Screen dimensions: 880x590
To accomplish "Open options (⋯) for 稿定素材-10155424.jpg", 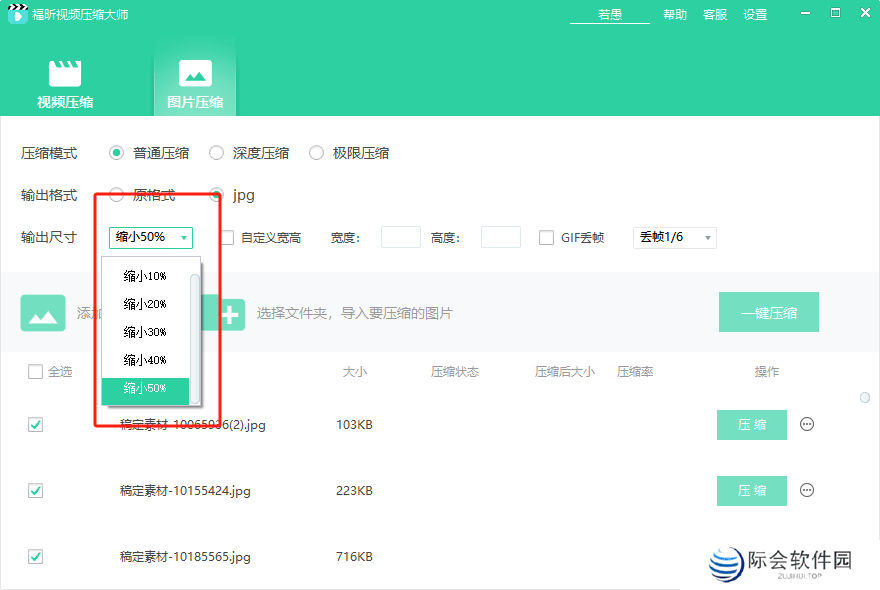I will [806, 491].
